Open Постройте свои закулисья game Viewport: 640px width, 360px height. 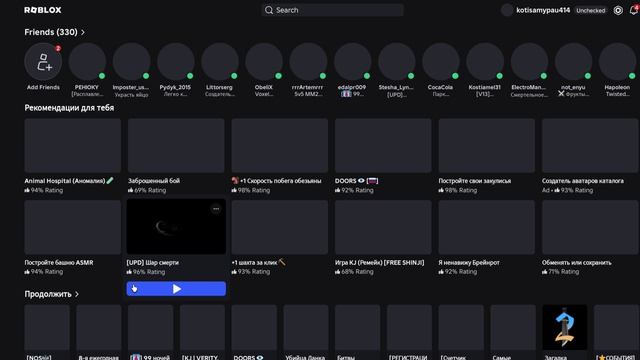487,146
